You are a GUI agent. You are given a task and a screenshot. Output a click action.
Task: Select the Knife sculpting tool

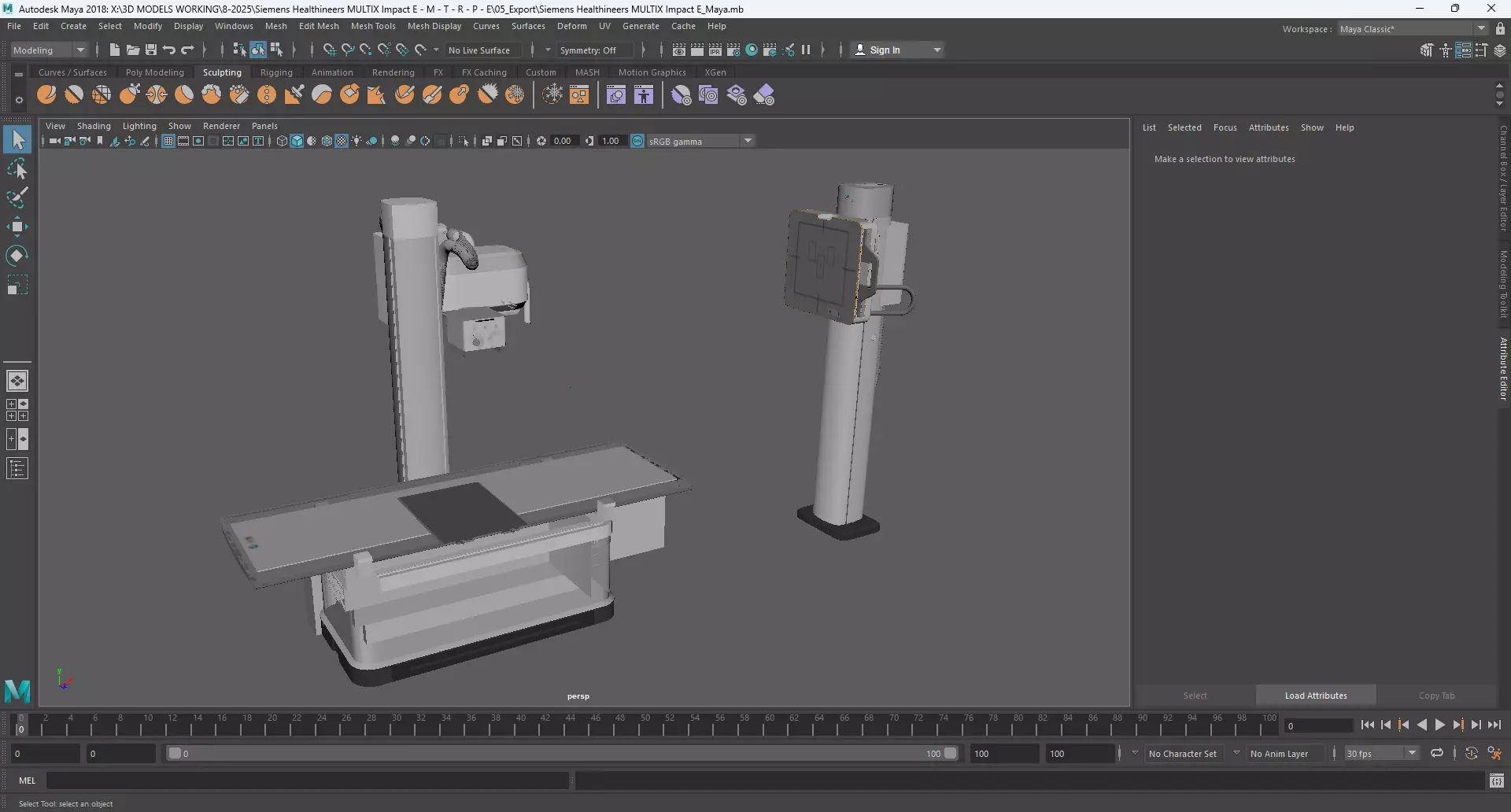(405, 95)
